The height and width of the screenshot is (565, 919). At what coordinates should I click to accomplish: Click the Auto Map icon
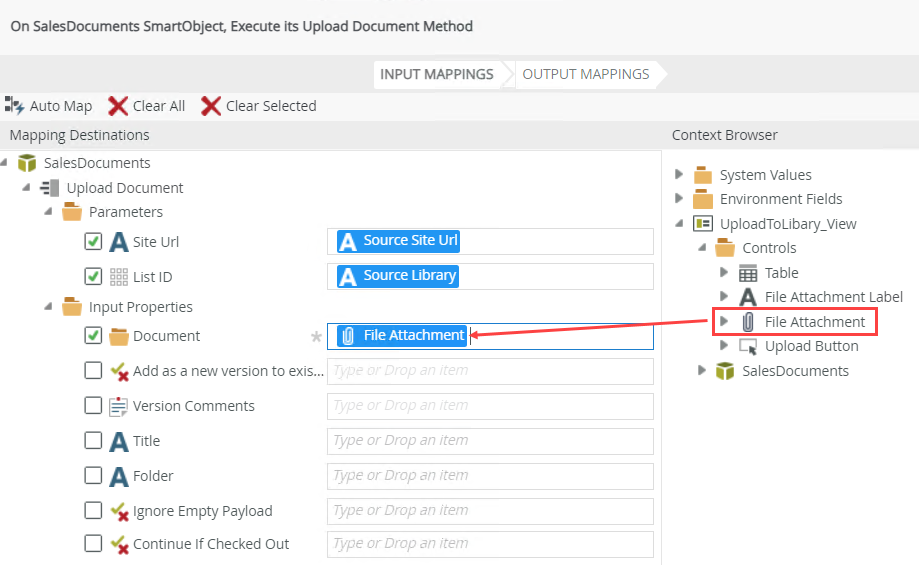point(15,106)
